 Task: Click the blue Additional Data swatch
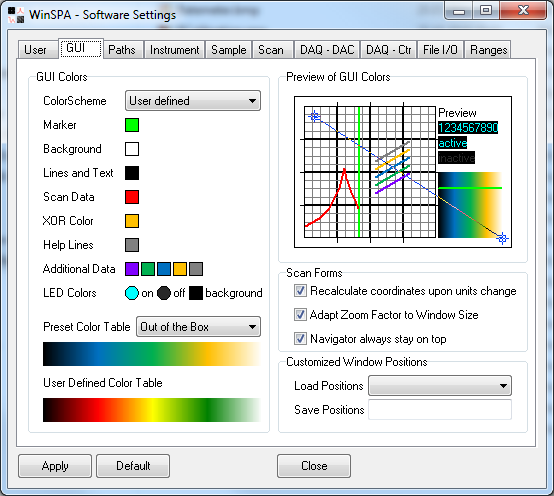pos(164,269)
